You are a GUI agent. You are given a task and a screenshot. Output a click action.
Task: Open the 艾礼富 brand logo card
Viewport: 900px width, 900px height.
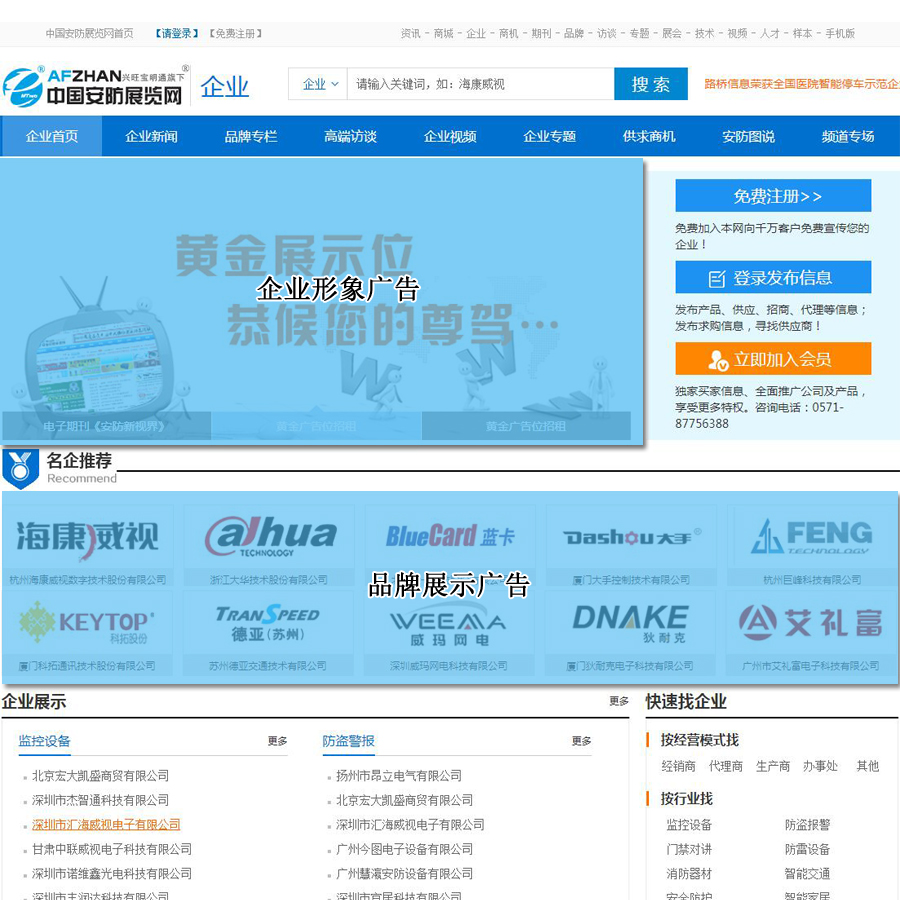(810, 633)
